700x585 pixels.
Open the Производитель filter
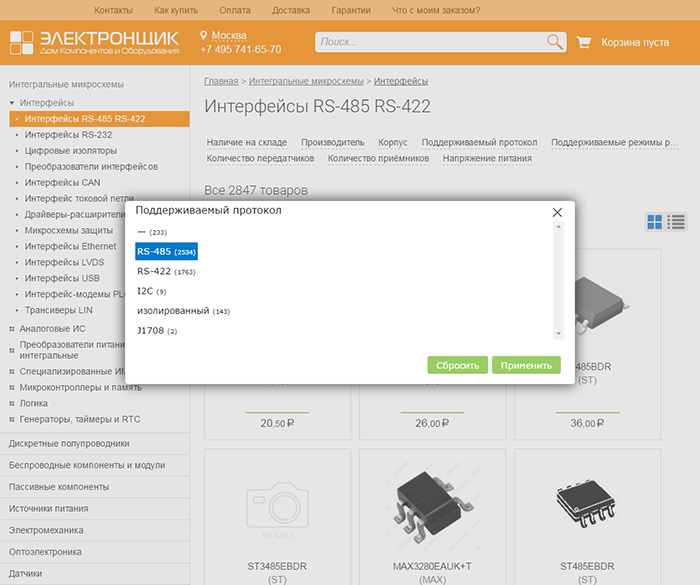click(333, 142)
